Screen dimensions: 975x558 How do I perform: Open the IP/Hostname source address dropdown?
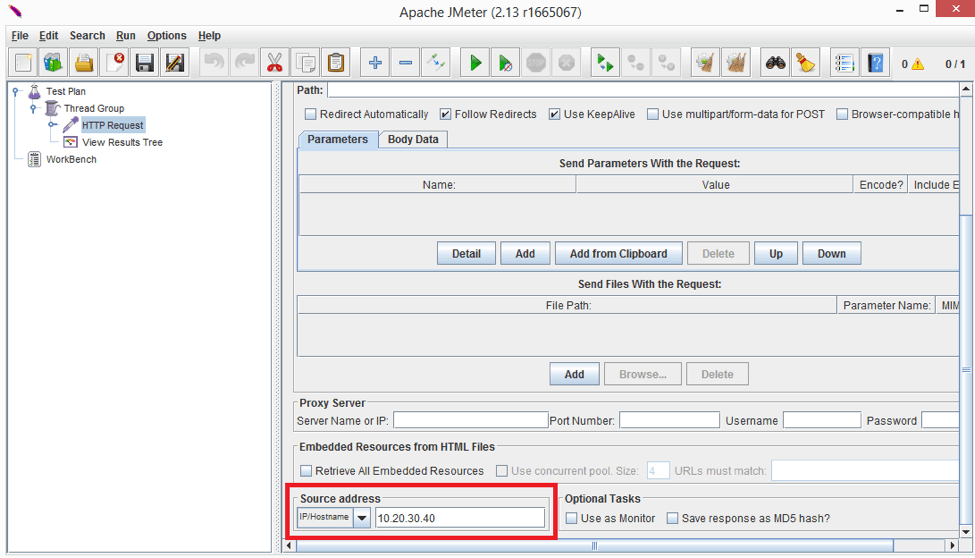(362, 518)
